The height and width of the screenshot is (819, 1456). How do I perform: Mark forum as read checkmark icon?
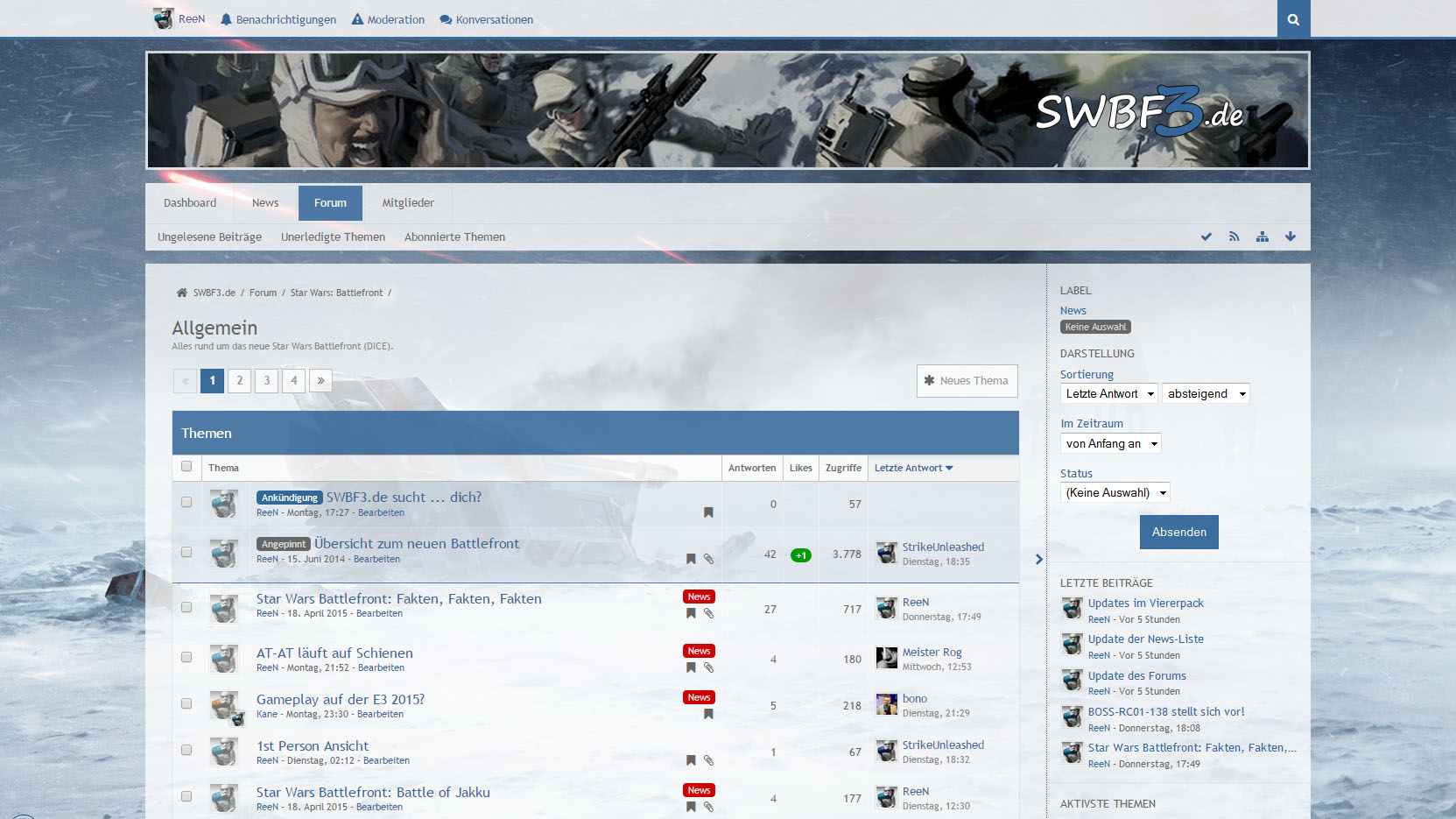coord(1206,237)
